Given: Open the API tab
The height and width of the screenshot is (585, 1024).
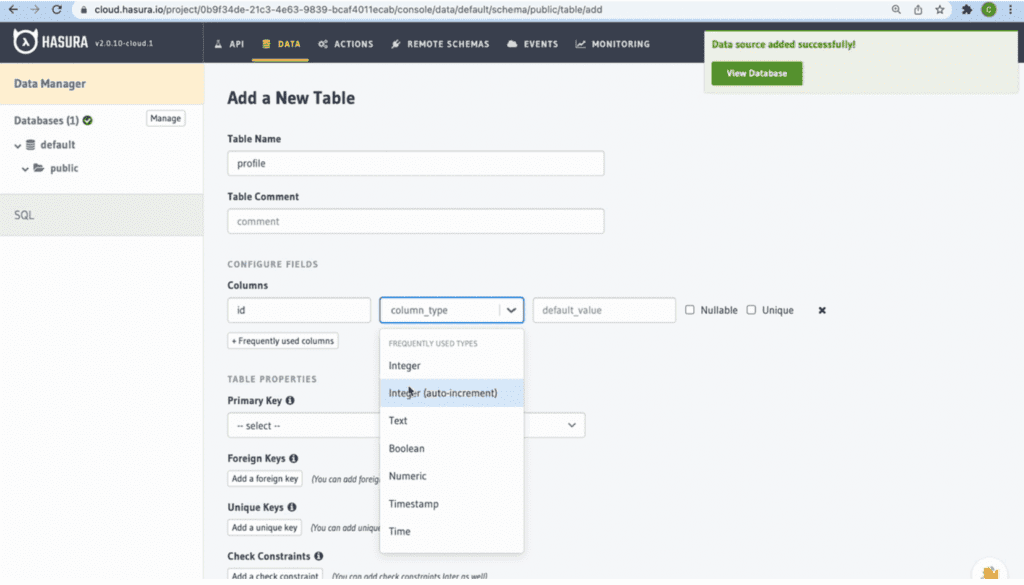Looking at the screenshot, I should pos(229,44).
